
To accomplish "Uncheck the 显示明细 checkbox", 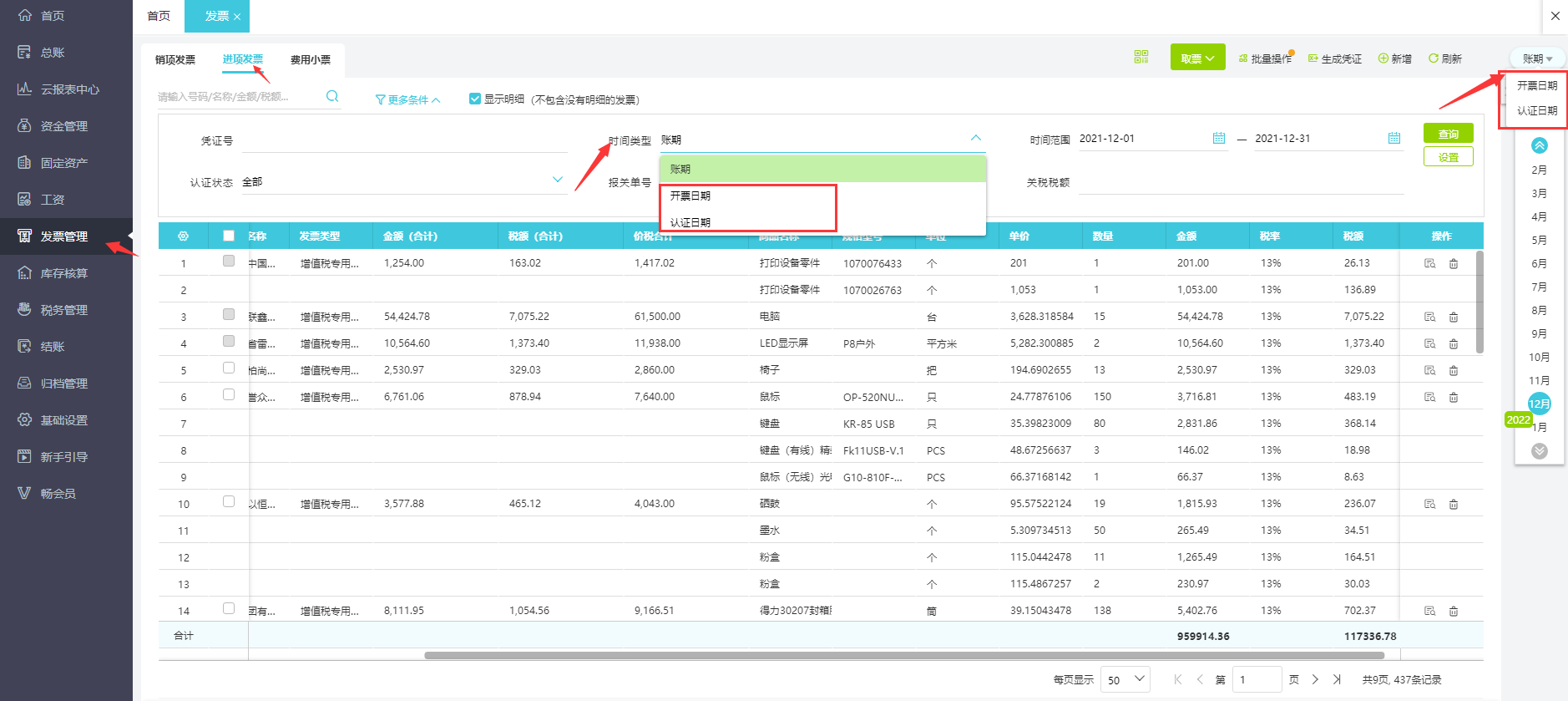I will [475, 99].
